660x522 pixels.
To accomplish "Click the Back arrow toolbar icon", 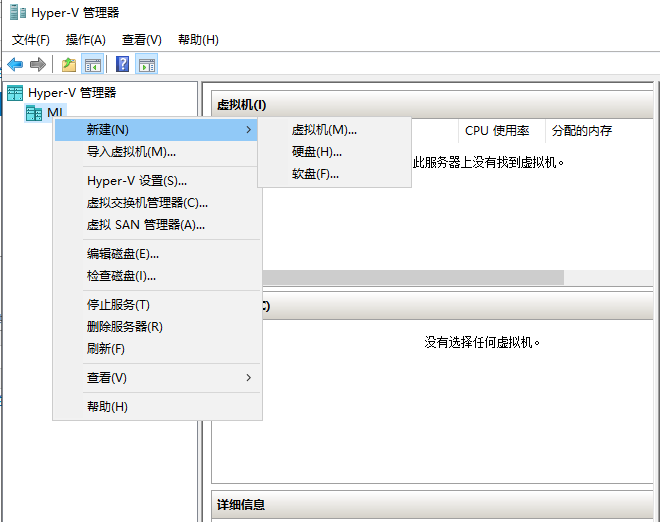I will [15, 64].
